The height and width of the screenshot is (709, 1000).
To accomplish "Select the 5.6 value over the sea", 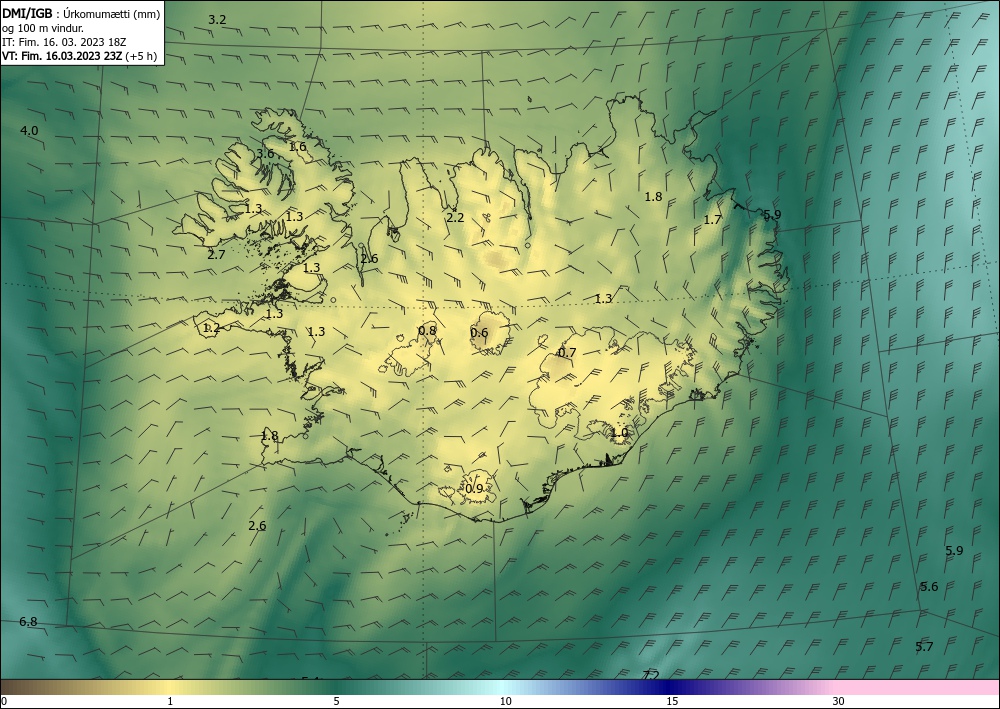I will pos(929,587).
